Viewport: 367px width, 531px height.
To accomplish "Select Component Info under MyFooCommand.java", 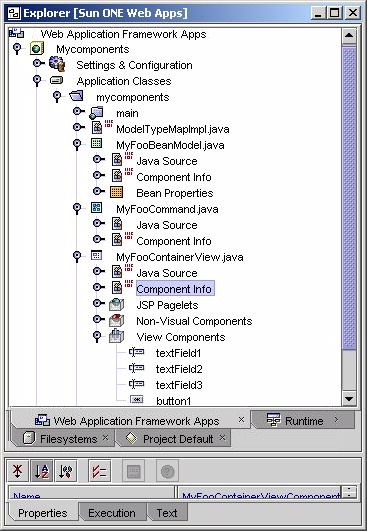I will pyautogui.click(x=174, y=241).
